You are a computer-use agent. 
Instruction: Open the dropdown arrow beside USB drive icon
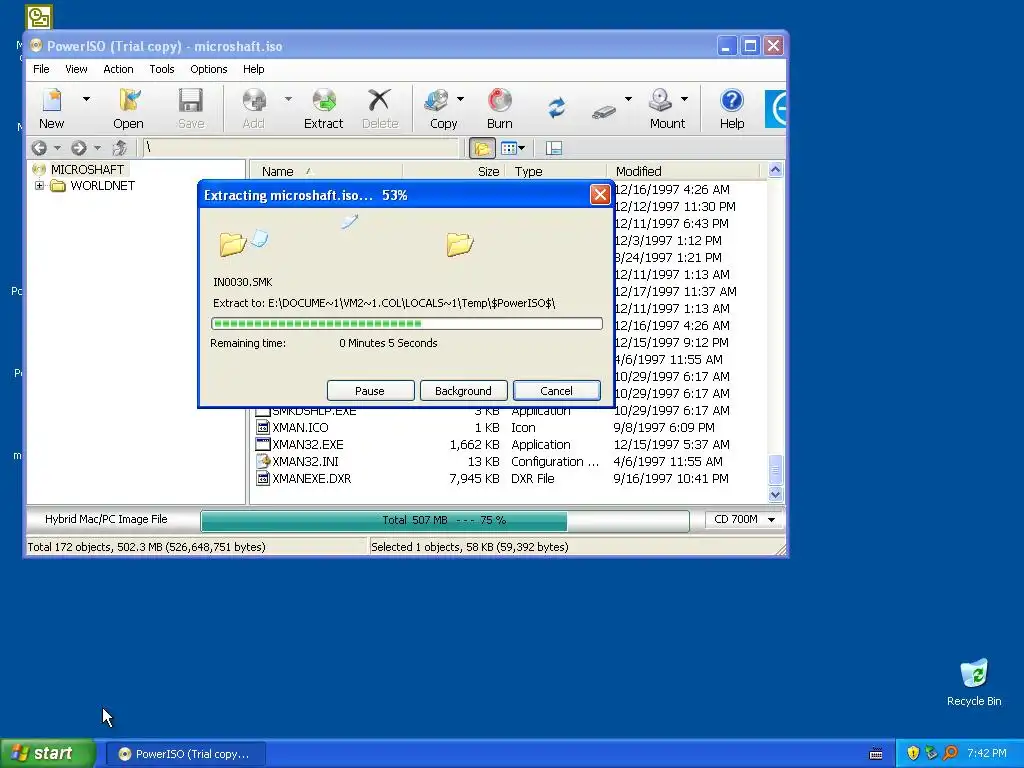[628, 99]
